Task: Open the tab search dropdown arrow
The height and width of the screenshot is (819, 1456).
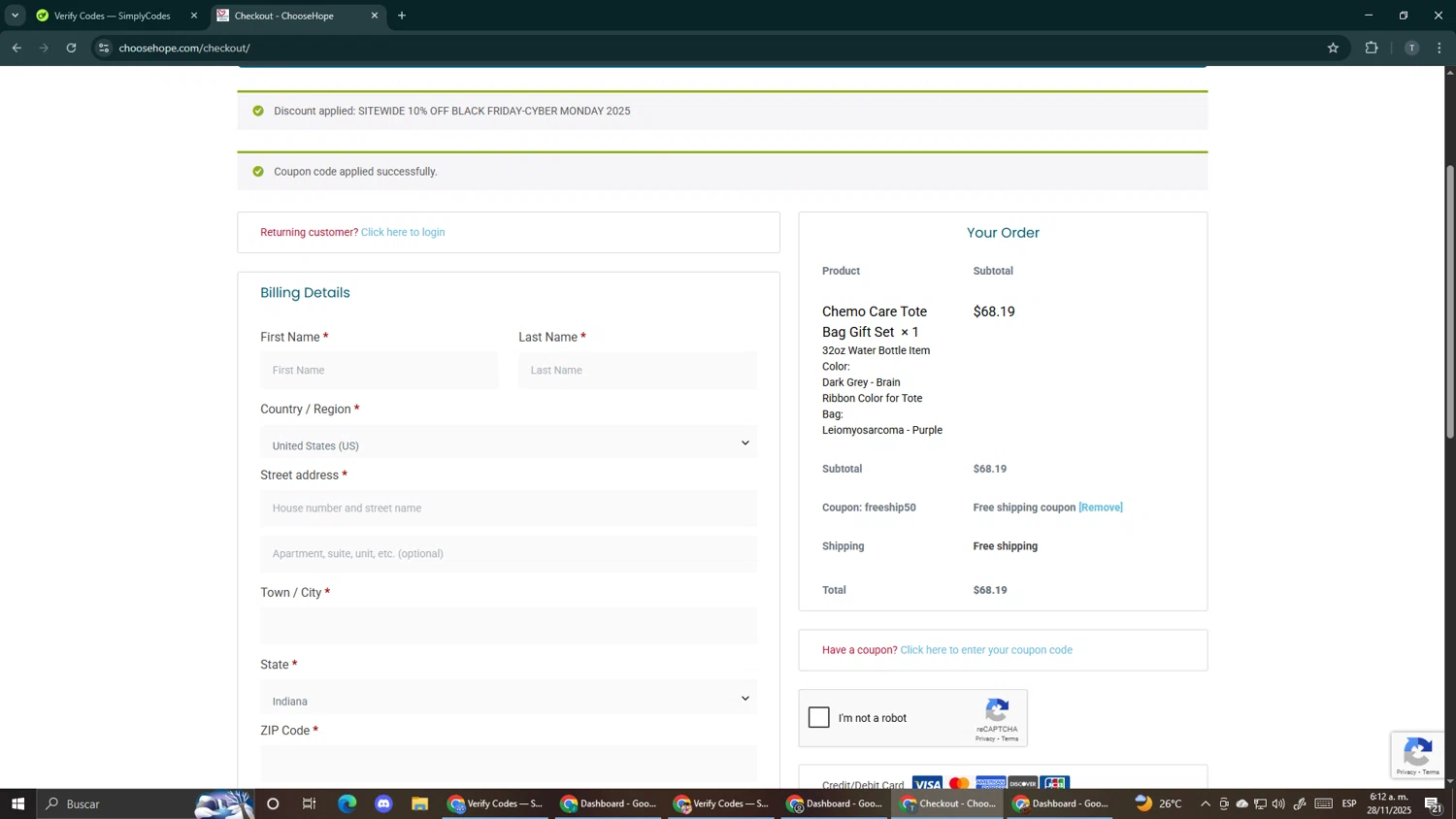Action: pos(15,16)
